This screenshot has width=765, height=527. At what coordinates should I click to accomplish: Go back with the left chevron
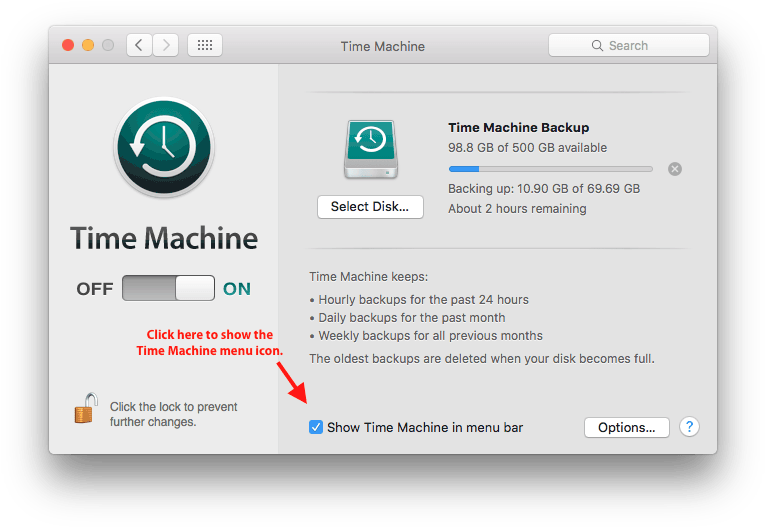tap(139, 45)
